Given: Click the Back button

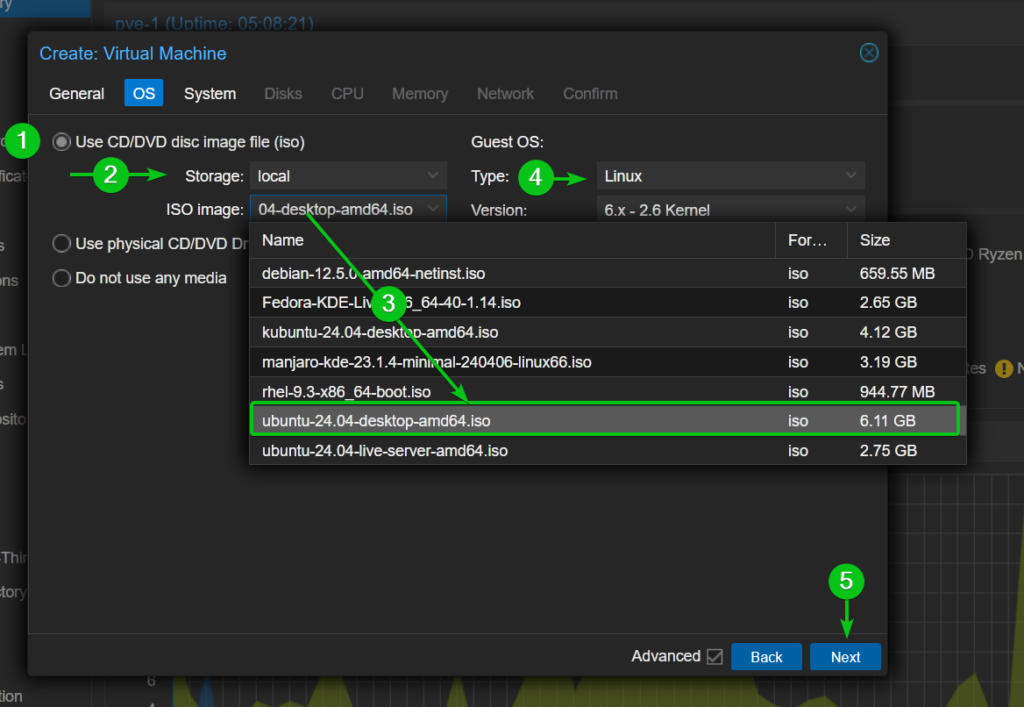Looking at the screenshot, I should [x=766, y=657].
